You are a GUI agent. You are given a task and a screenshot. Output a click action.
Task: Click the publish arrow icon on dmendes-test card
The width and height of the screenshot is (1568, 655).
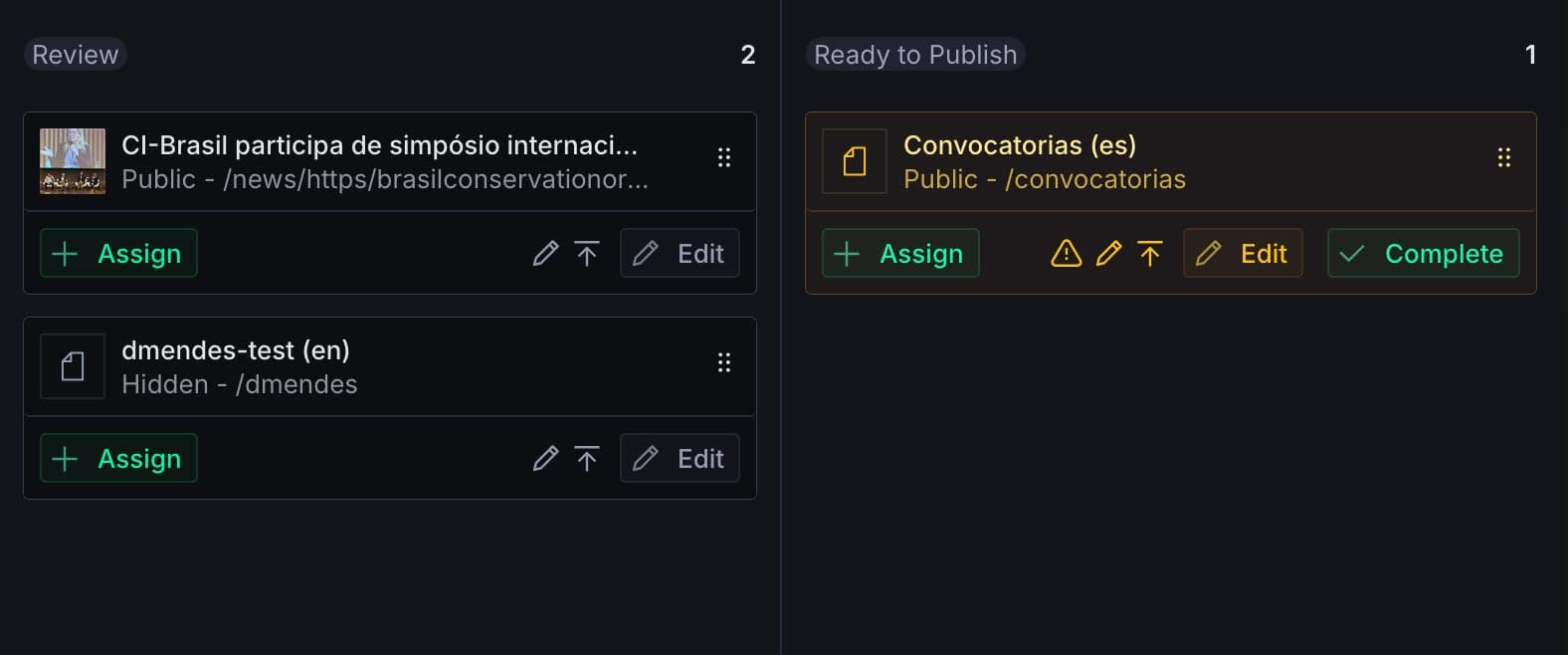tap(587, 458)
